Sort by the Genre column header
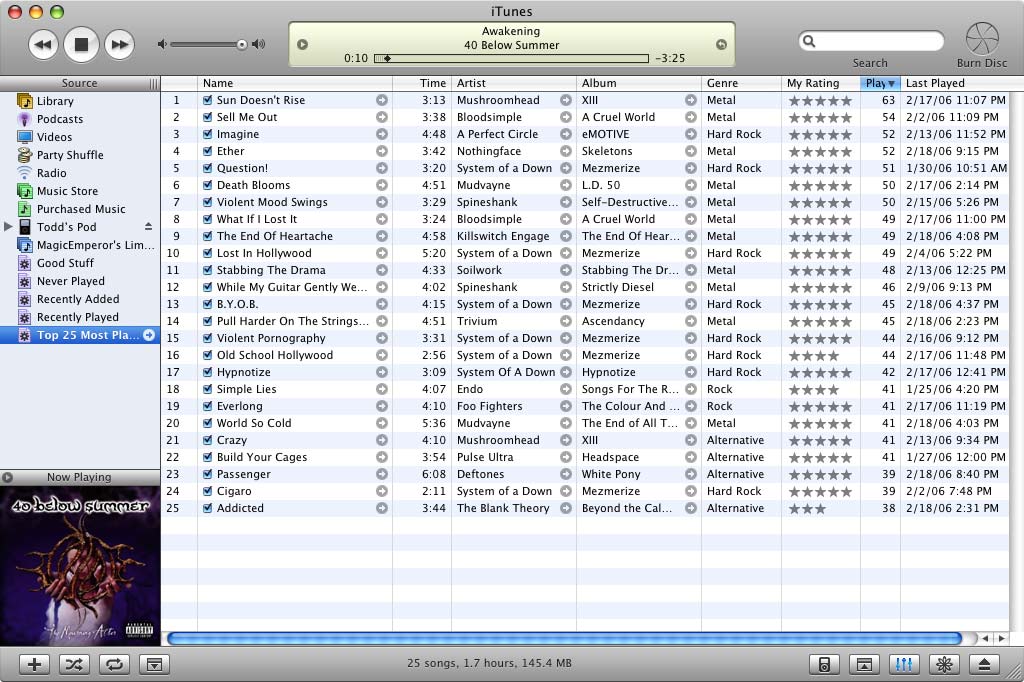 coord(741,83)
